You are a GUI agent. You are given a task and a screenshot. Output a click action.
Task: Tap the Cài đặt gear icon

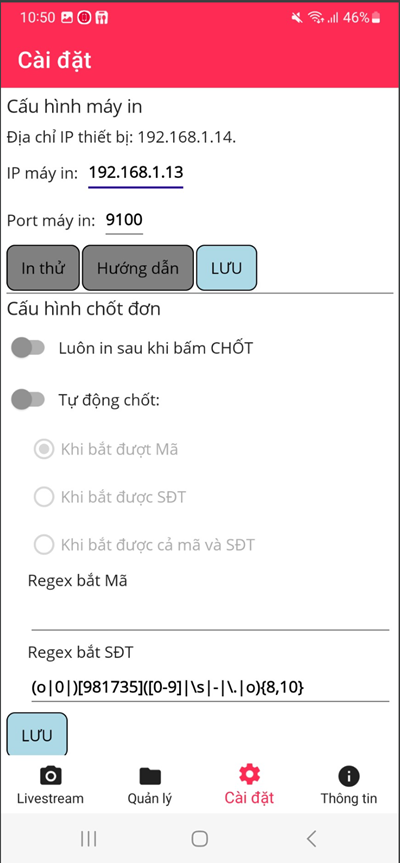[x=249, y=775]
